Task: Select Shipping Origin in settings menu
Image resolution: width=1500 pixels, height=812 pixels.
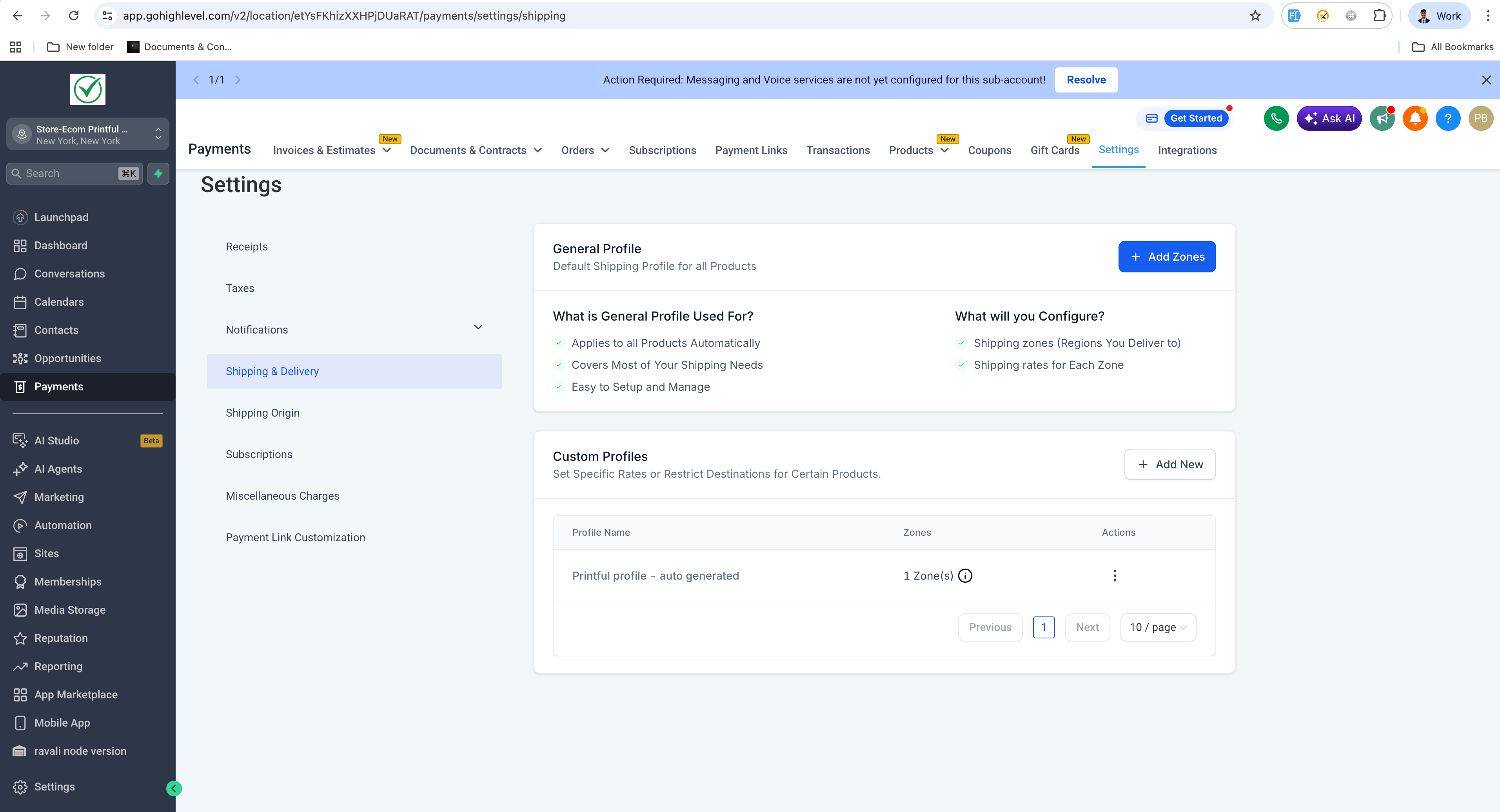Action: coord(262,413)
